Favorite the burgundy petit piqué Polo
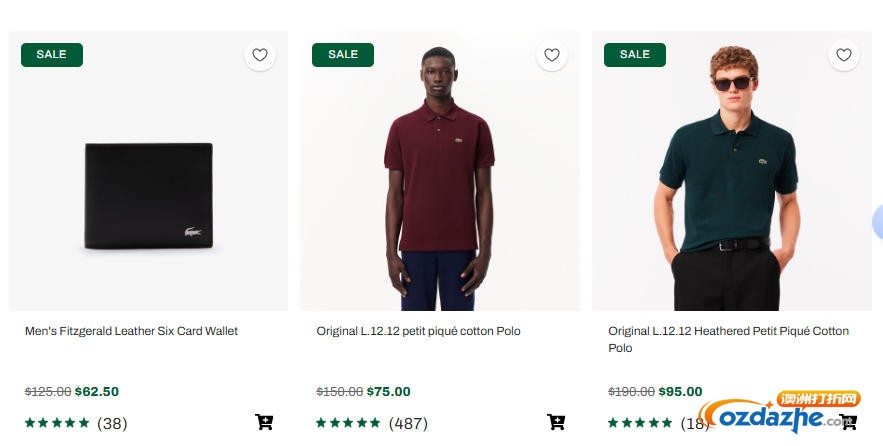The image size is (883, 446). [x=552, y=55]
